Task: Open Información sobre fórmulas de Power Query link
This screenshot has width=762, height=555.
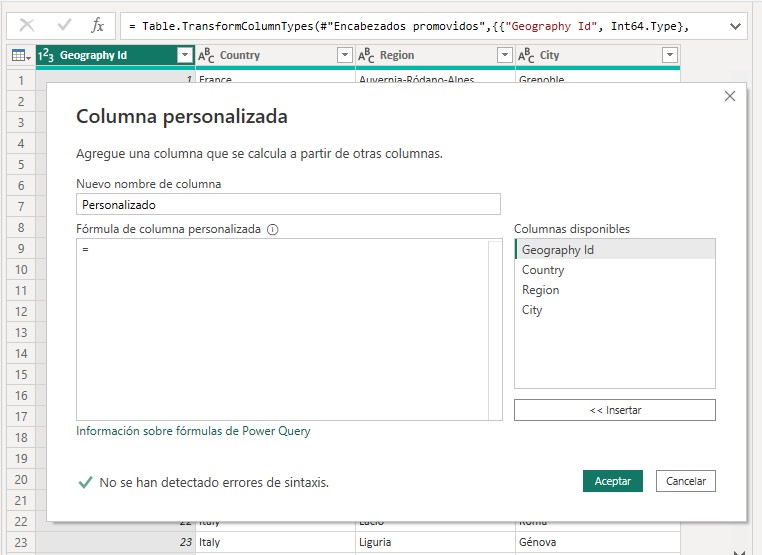Action: pos(193,431)
